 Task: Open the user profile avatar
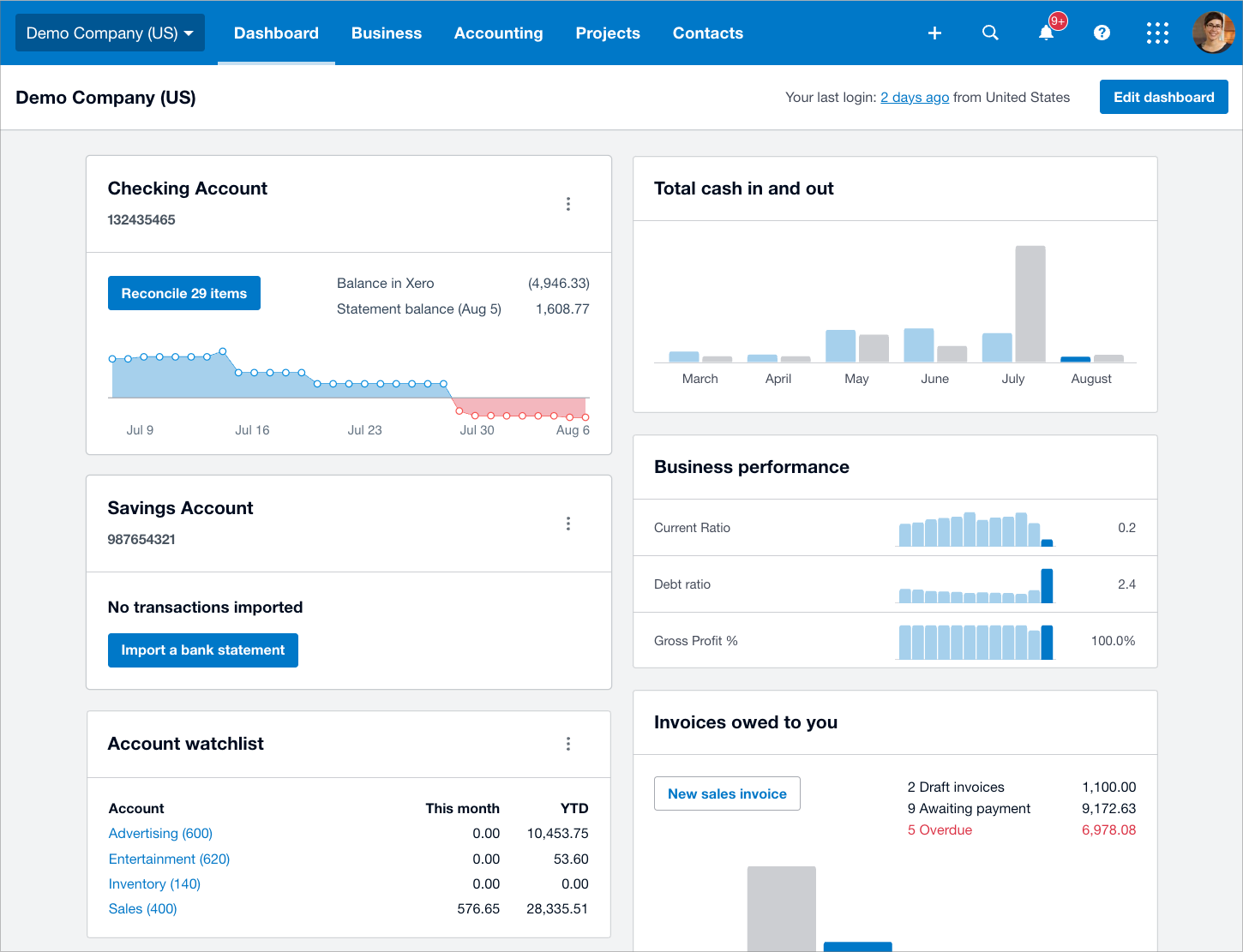pos(1213,33)
